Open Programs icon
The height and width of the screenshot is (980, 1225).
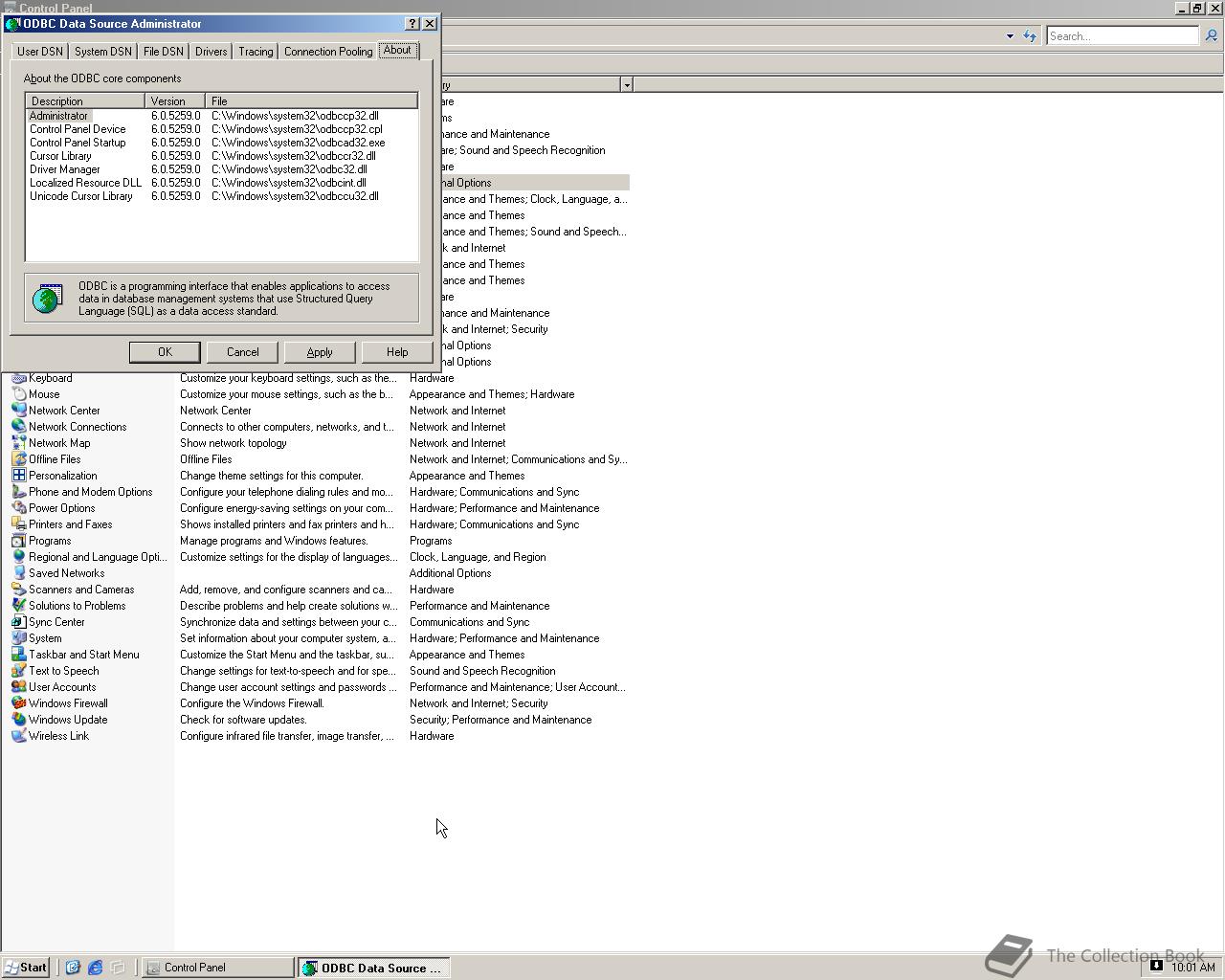(18, 541)
